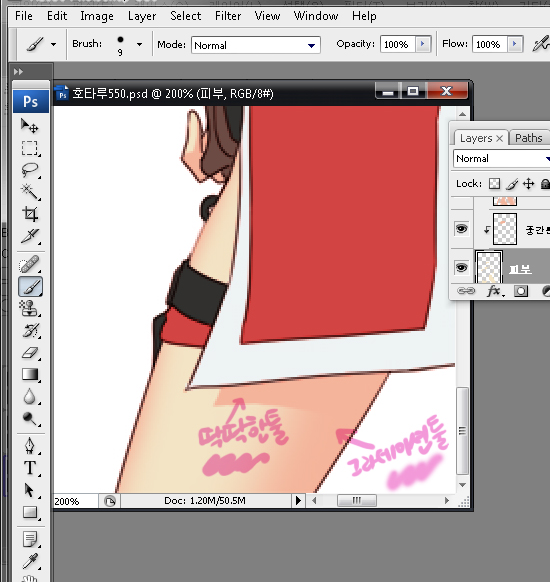The image size is (550, 582).
Task: Expand the Opacity slider arrow
Action: pos(422,44)
